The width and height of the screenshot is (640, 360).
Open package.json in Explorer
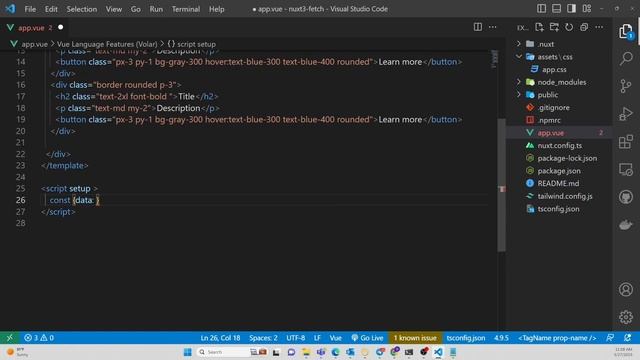(x=559, y=170)
